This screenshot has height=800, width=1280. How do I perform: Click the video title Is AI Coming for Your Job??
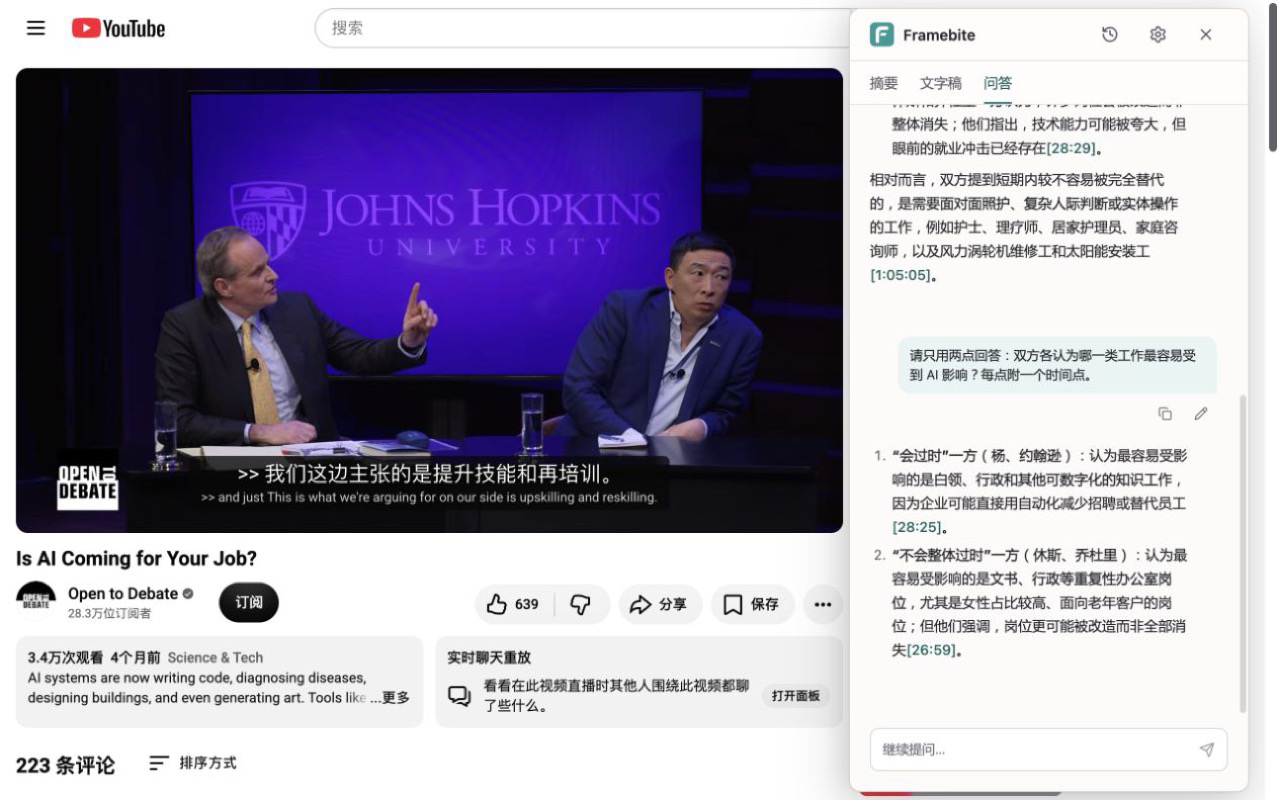136,558
